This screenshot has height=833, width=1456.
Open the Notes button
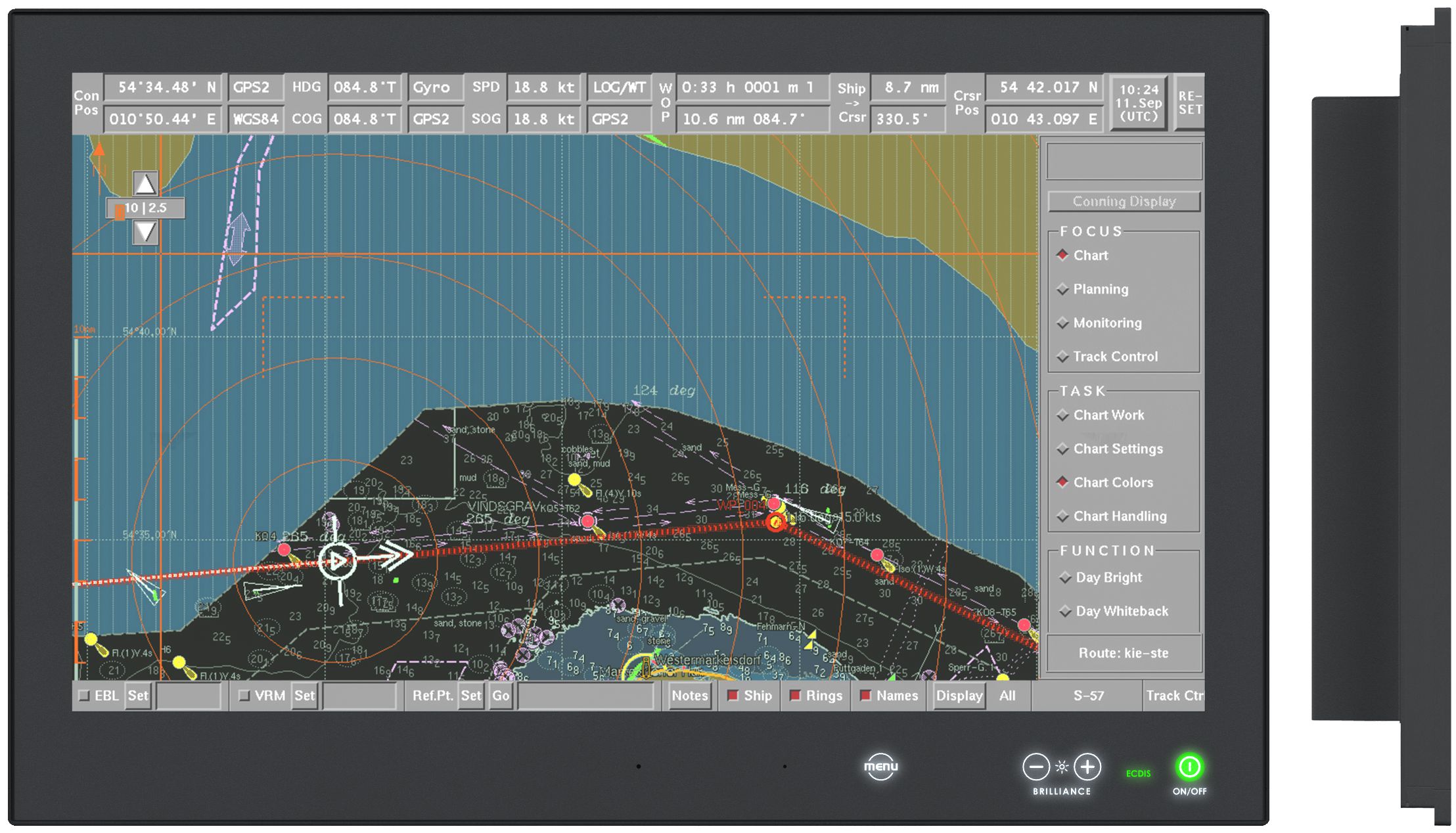pyautogui.click(x=689, y=696)
